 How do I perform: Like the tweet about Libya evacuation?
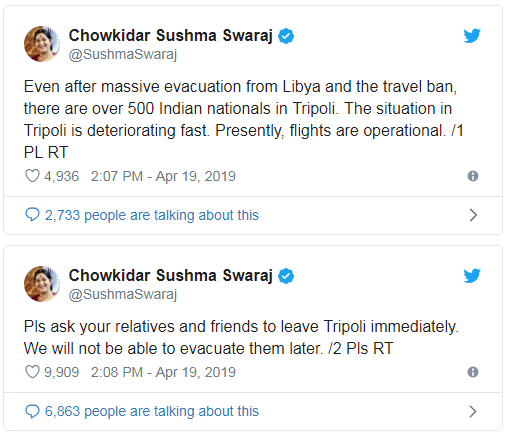32,176
